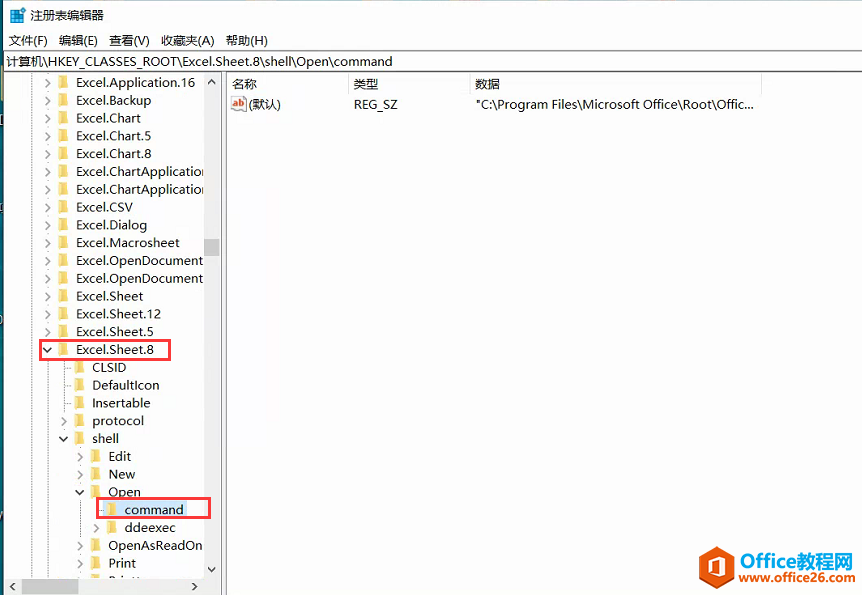Image resolution: width=862 pixels, height=595 pixels.
Task: Click the tree horizontal scrollbar thumb
Action: point(50,587)
